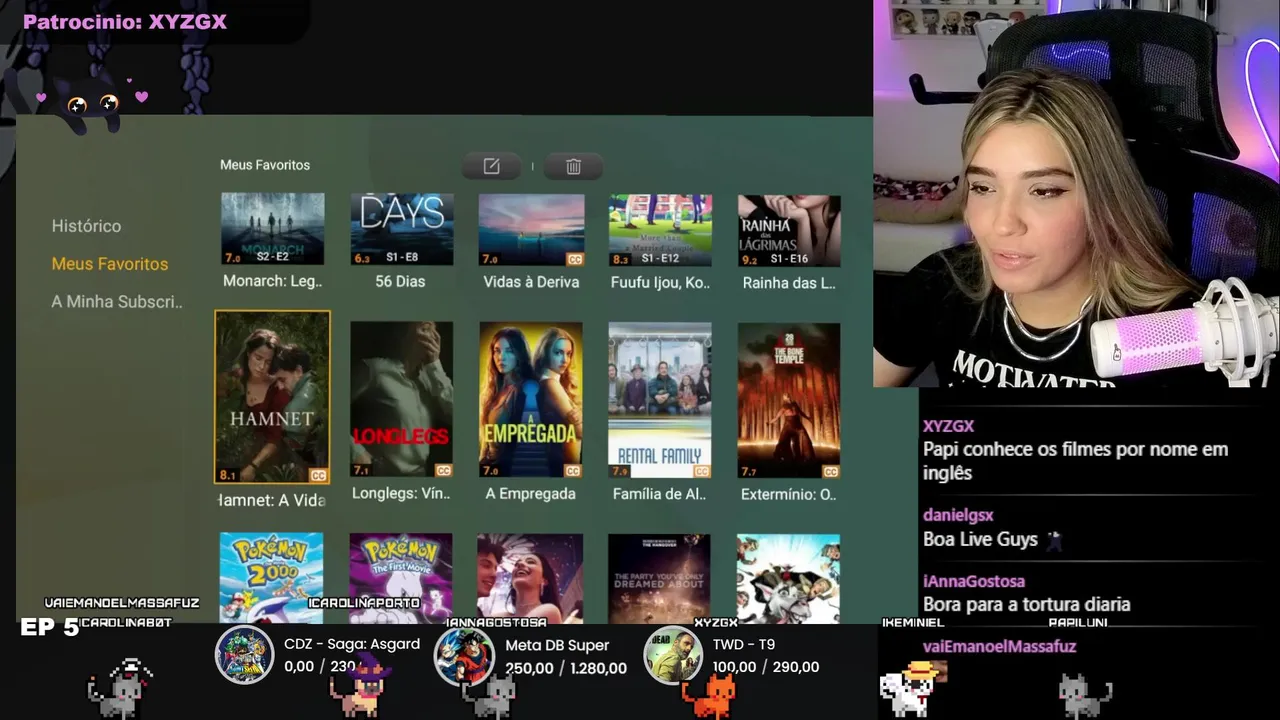Click the 'CDZ - Saga: Asgard' goal text

click(x=352, y=644)
